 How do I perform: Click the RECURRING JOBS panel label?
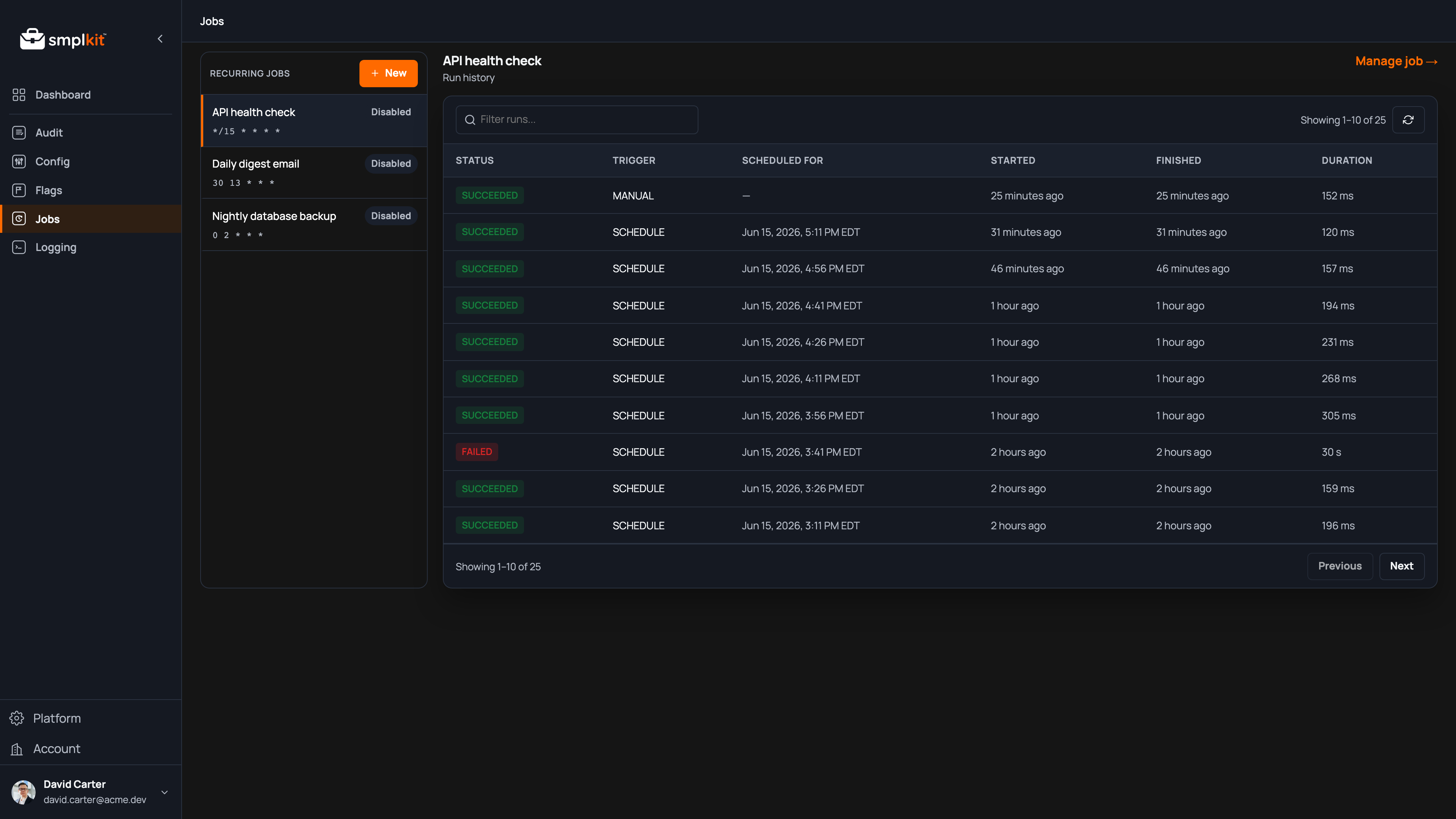tap(250, 74)
